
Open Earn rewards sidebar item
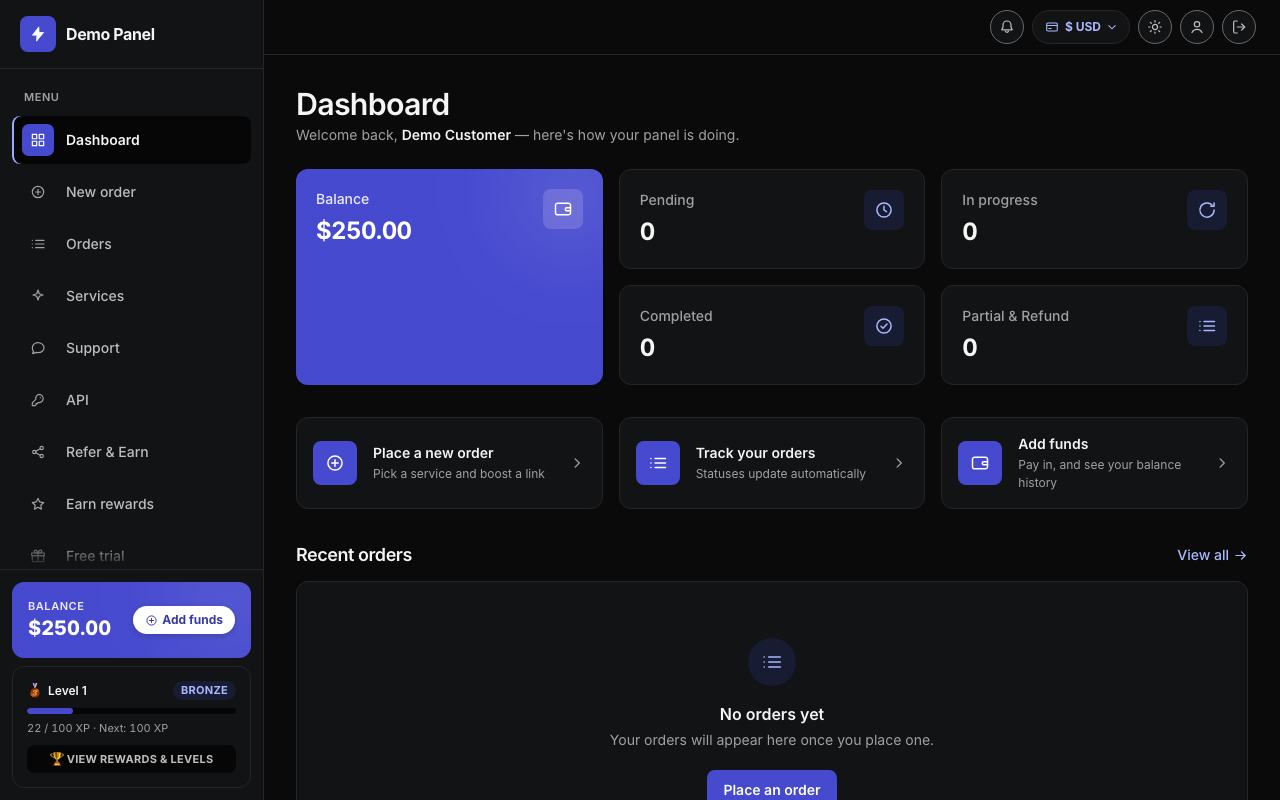[132, 504]
